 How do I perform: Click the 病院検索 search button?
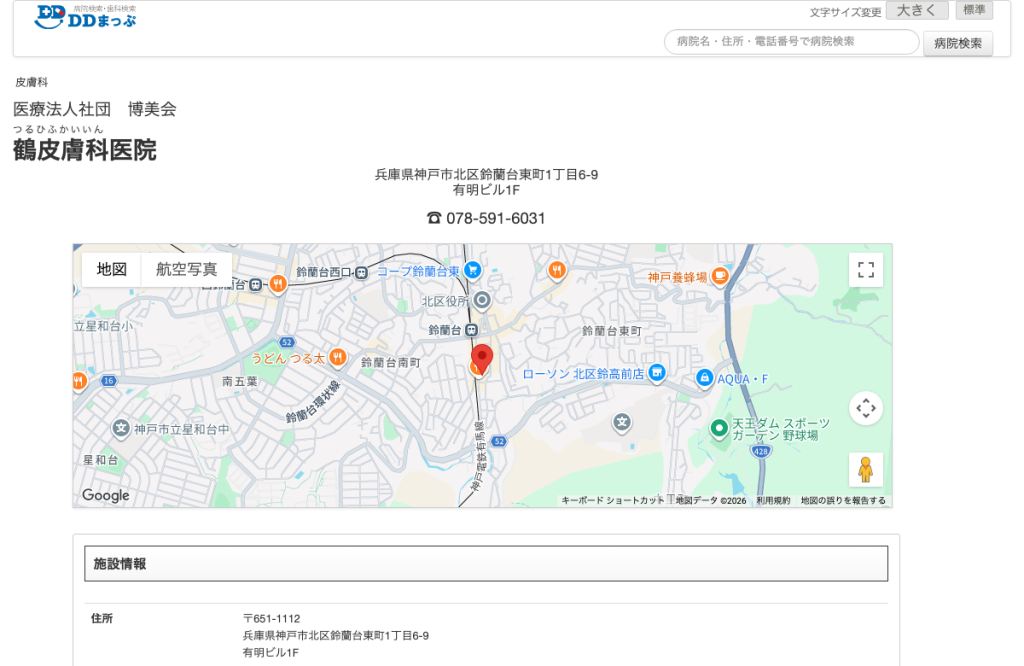[957, 43]
